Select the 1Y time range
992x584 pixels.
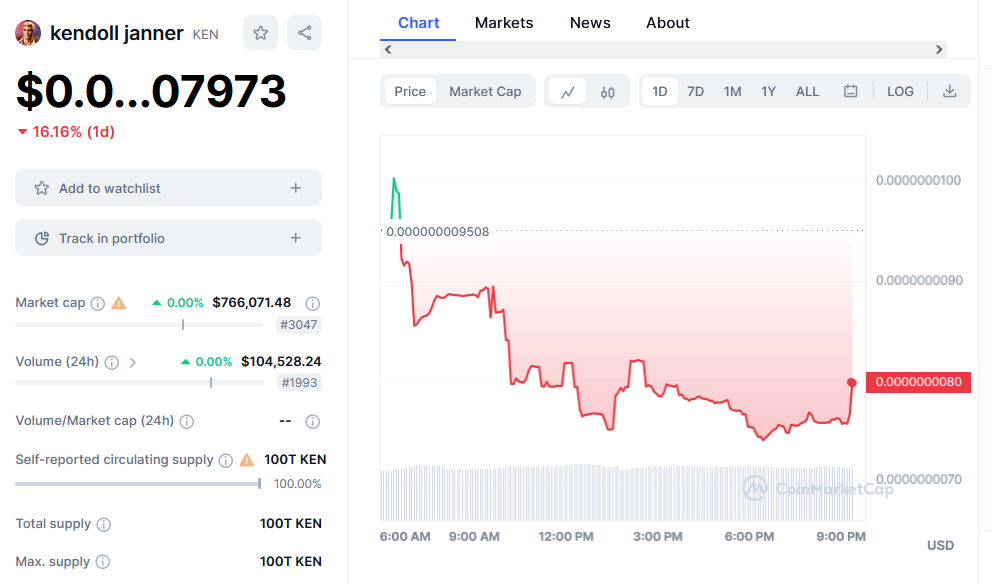(x=768, y=92)
